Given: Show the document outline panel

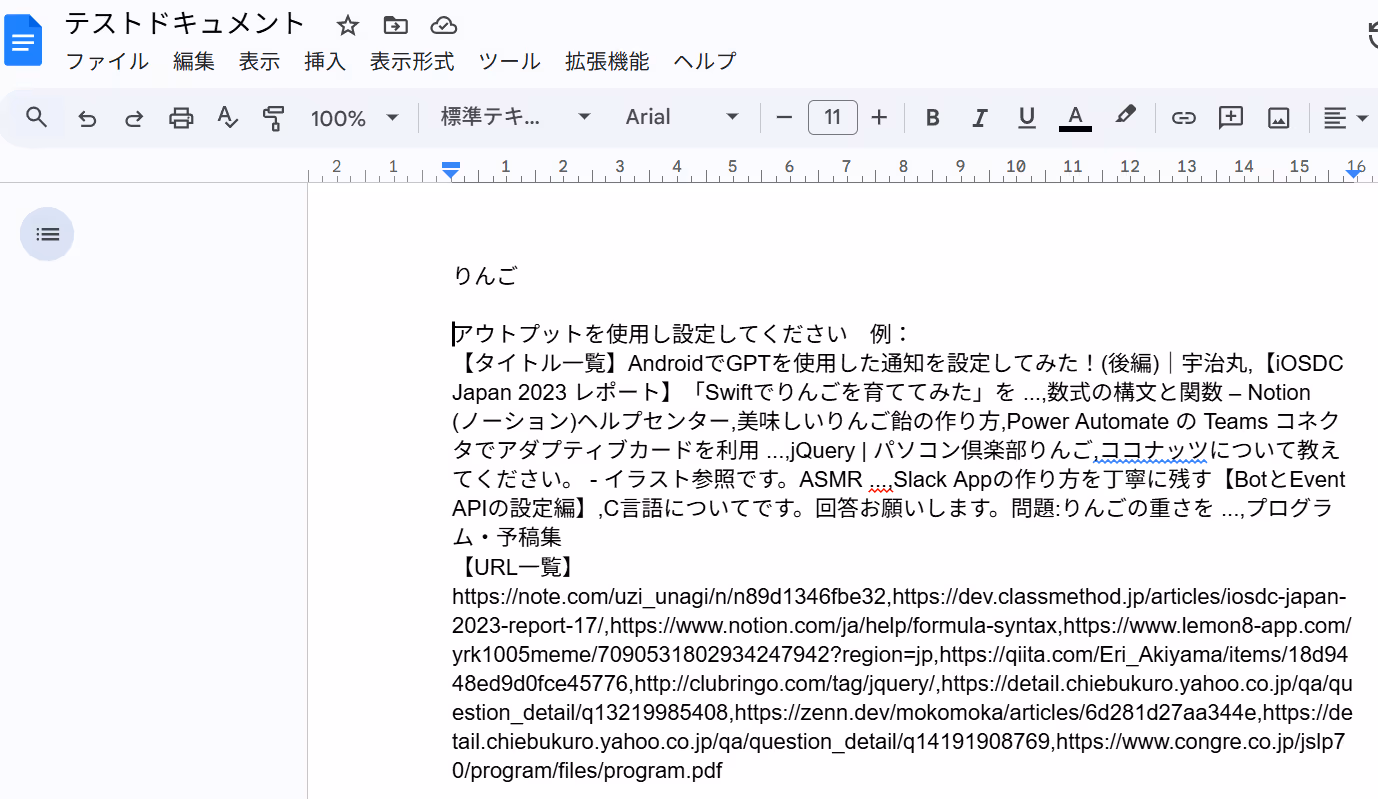Looking at the screenshot, I should [47, 234].
